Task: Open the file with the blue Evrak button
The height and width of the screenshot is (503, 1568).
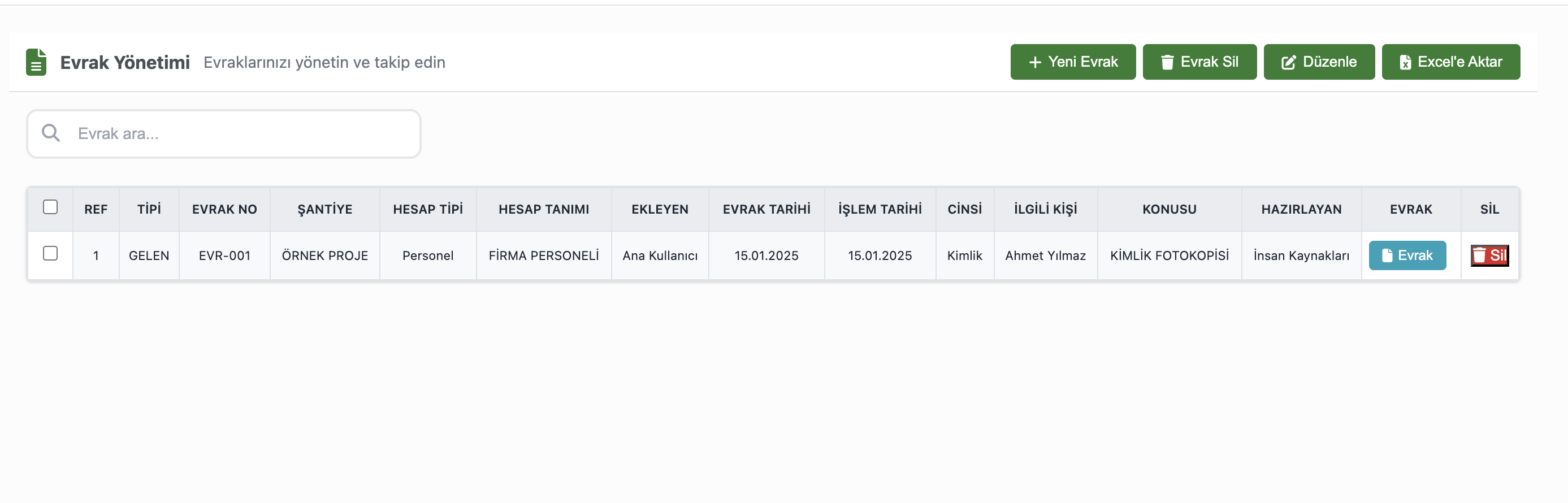Action: (1407, 255)
